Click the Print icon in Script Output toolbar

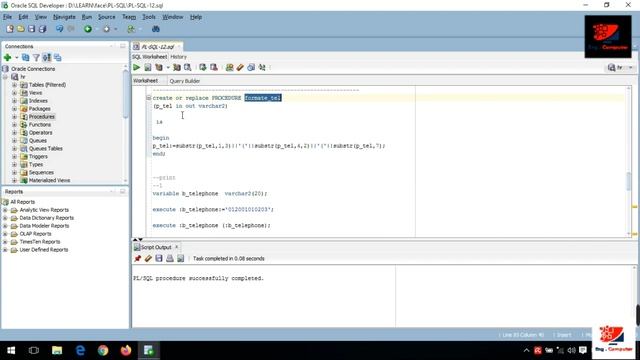[x=170, y=258]
